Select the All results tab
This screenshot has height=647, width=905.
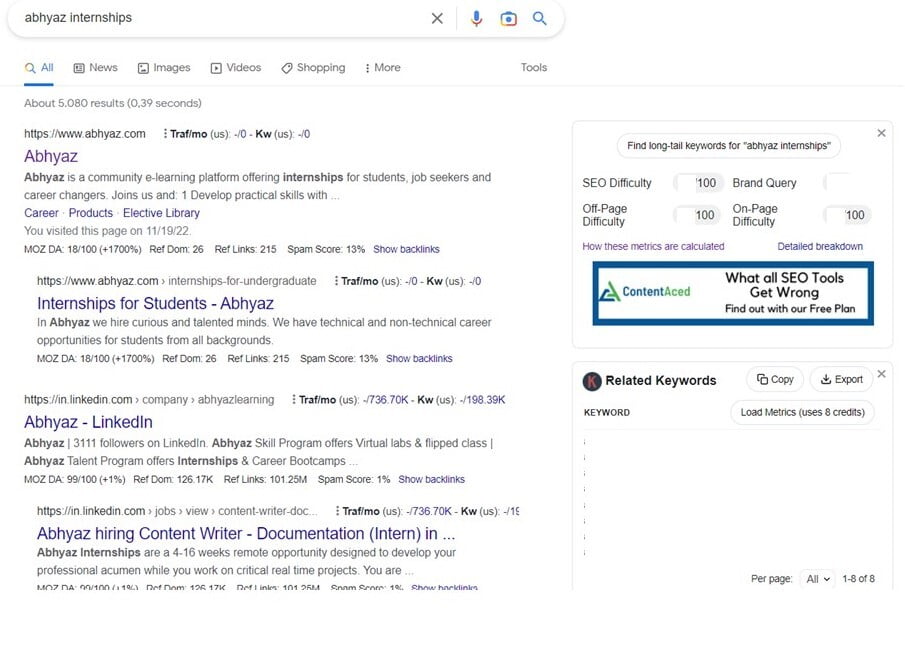[39, 68]
